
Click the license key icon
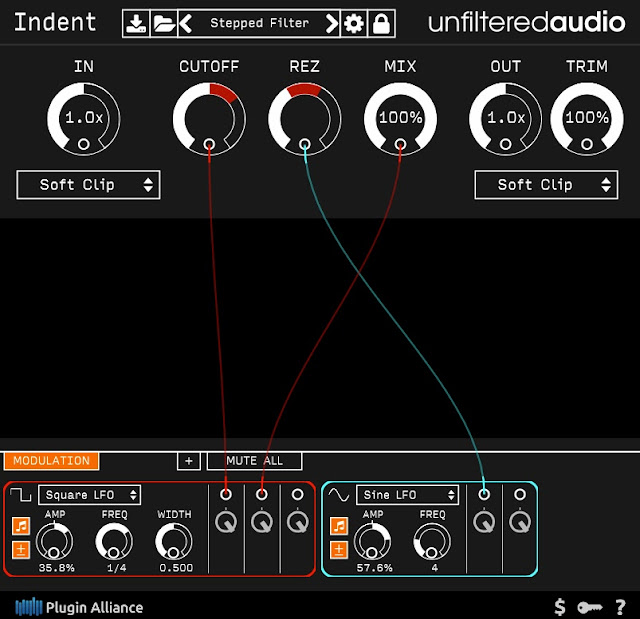(x=590, y=608)
